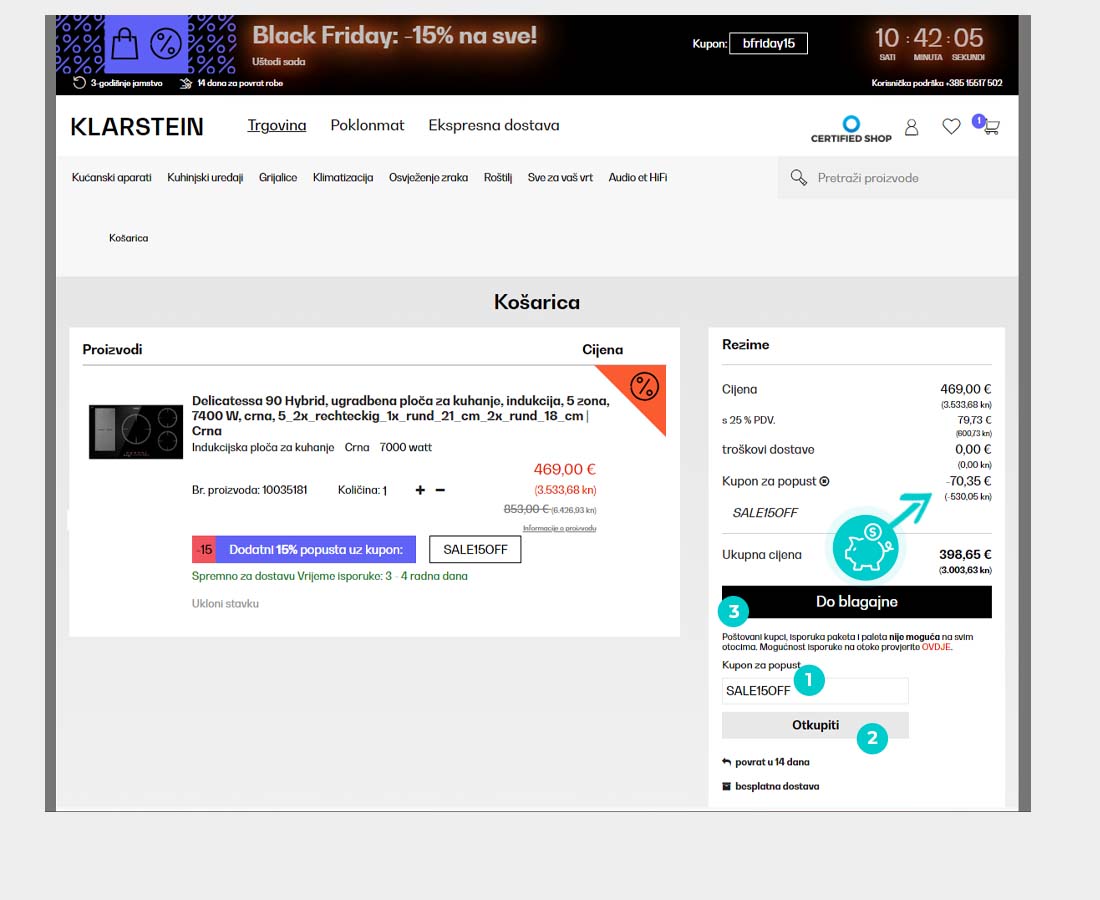The width and height of the screenshot is (1100, 900).
Task: Click the Black Friday countdown timer
Action: 930,43
